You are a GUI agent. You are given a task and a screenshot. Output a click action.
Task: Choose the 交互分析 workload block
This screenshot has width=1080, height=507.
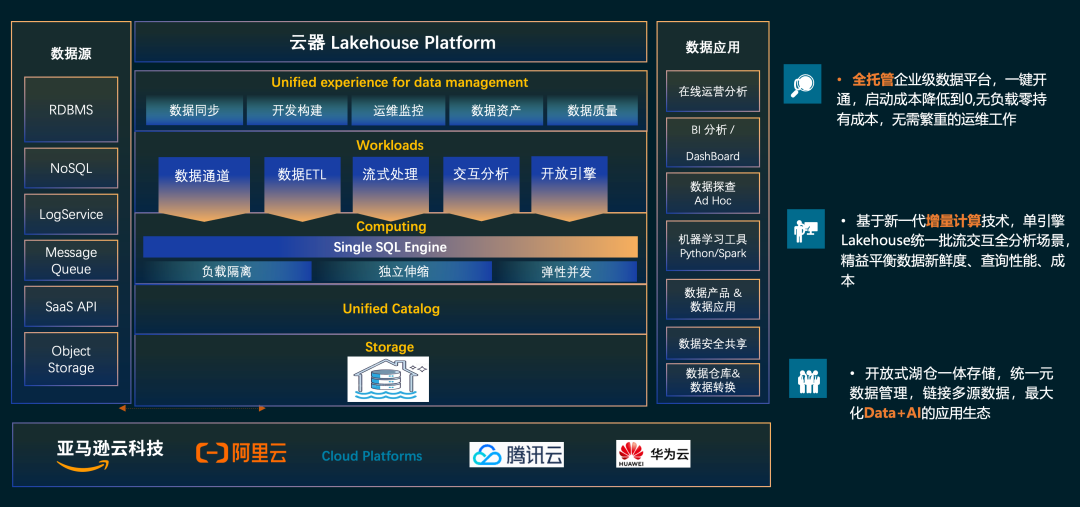click(481, 188)
